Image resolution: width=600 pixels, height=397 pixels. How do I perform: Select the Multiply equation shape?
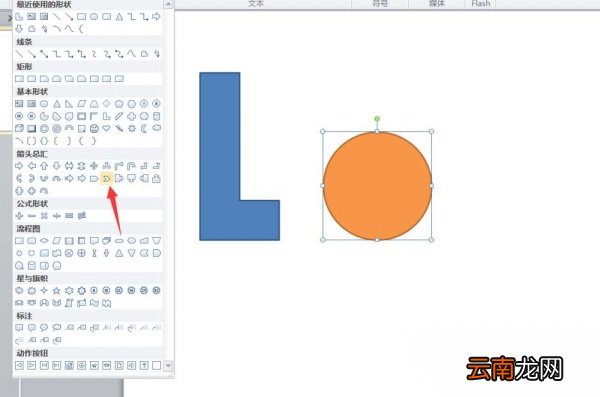click(44, 216)
